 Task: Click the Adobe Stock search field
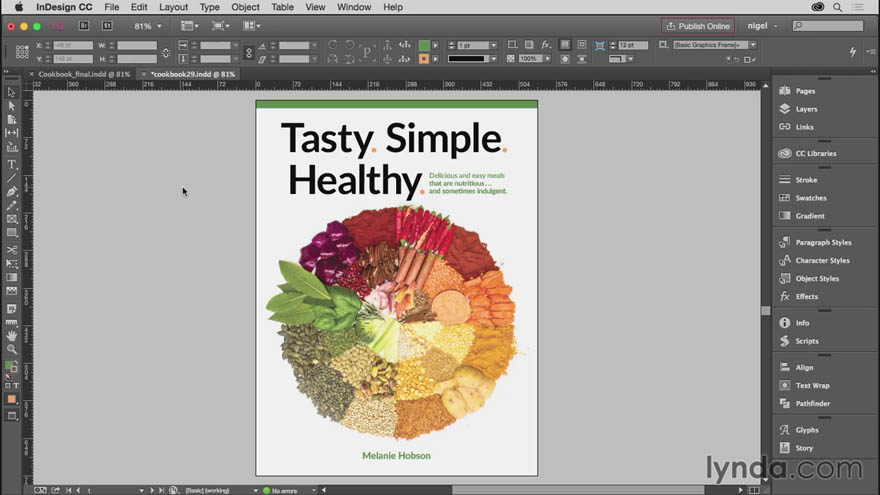(x=828, y=26)
